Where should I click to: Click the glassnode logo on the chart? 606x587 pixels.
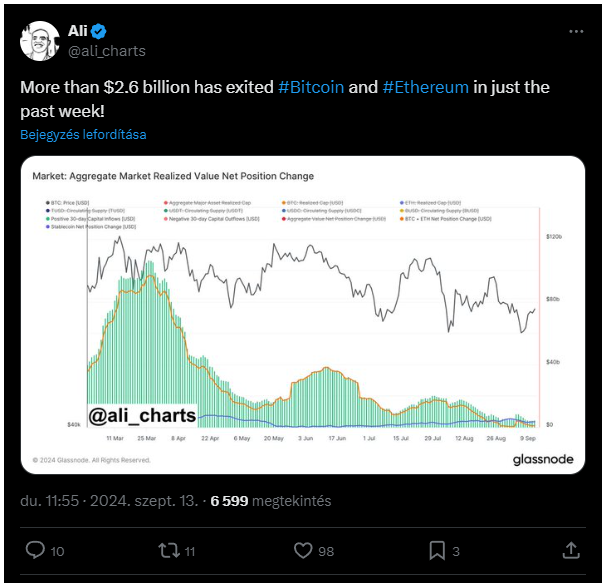coord(543,459)
